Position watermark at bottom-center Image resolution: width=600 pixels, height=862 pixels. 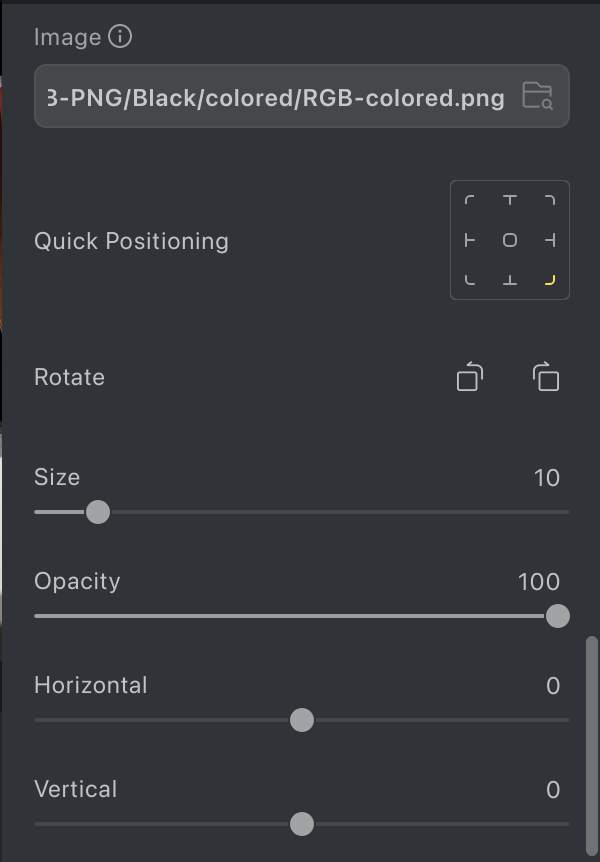pos(510,280)
